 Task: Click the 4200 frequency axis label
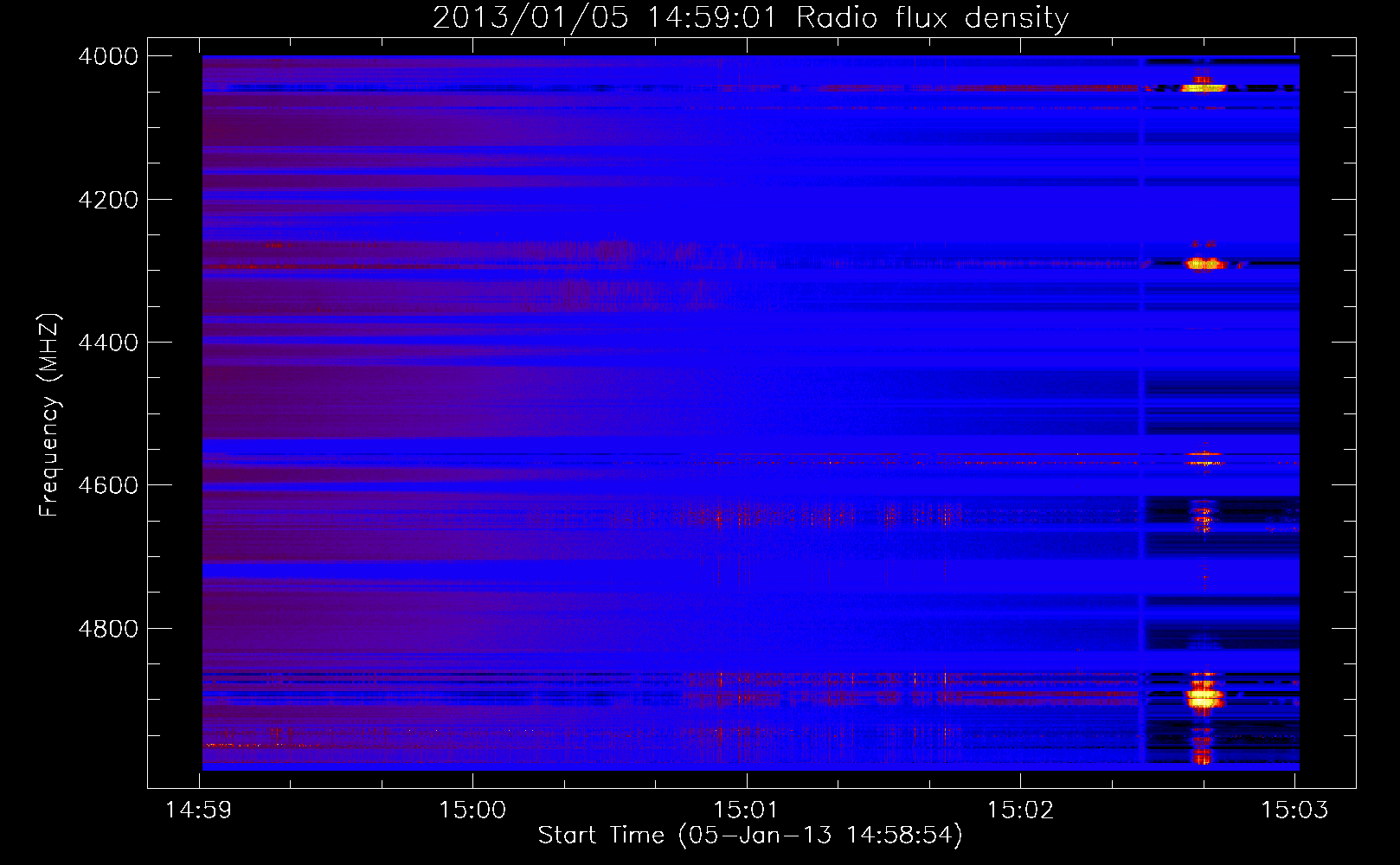click(x=108, y=200)
